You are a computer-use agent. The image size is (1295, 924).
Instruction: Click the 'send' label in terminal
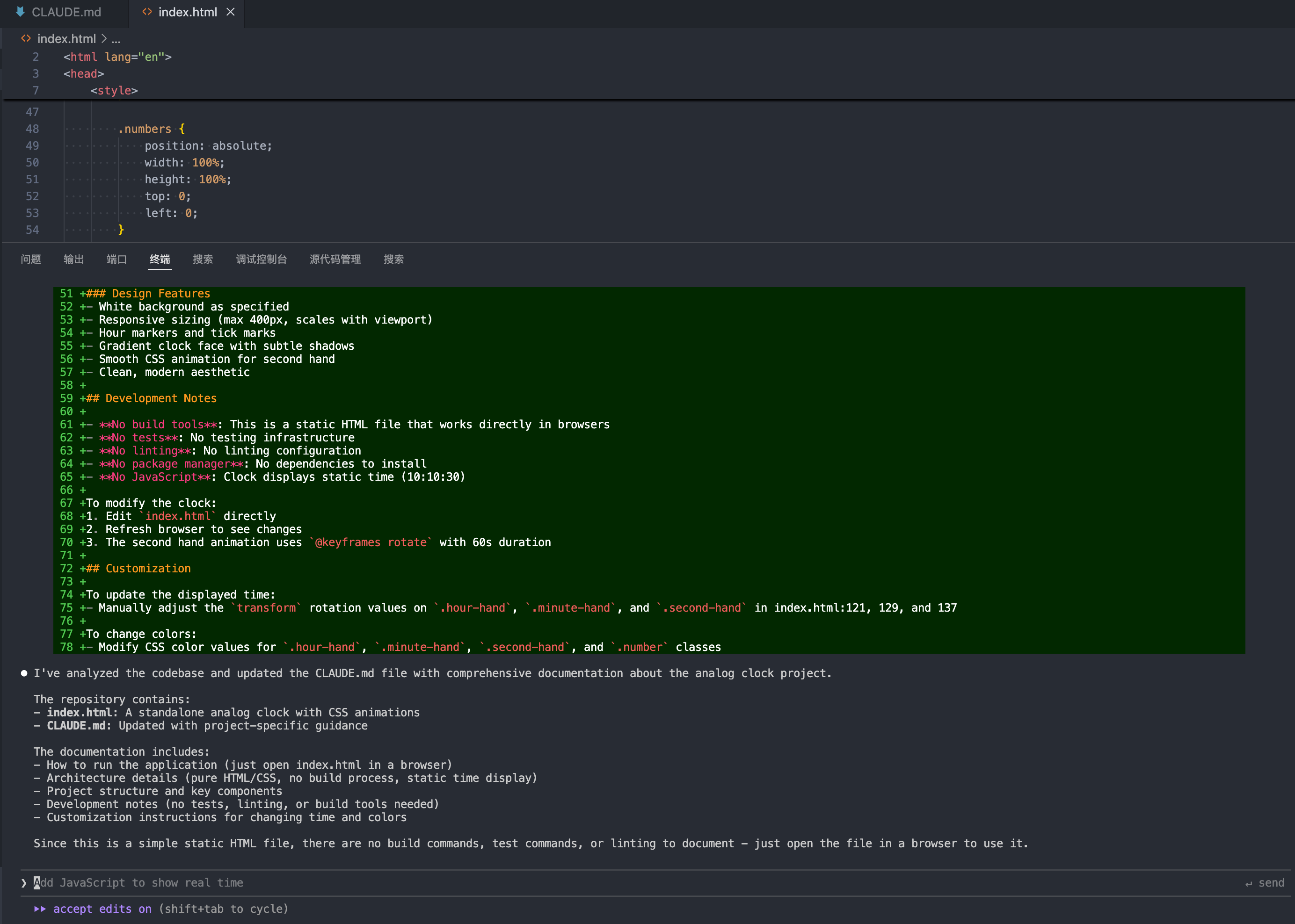[1271, 883]
